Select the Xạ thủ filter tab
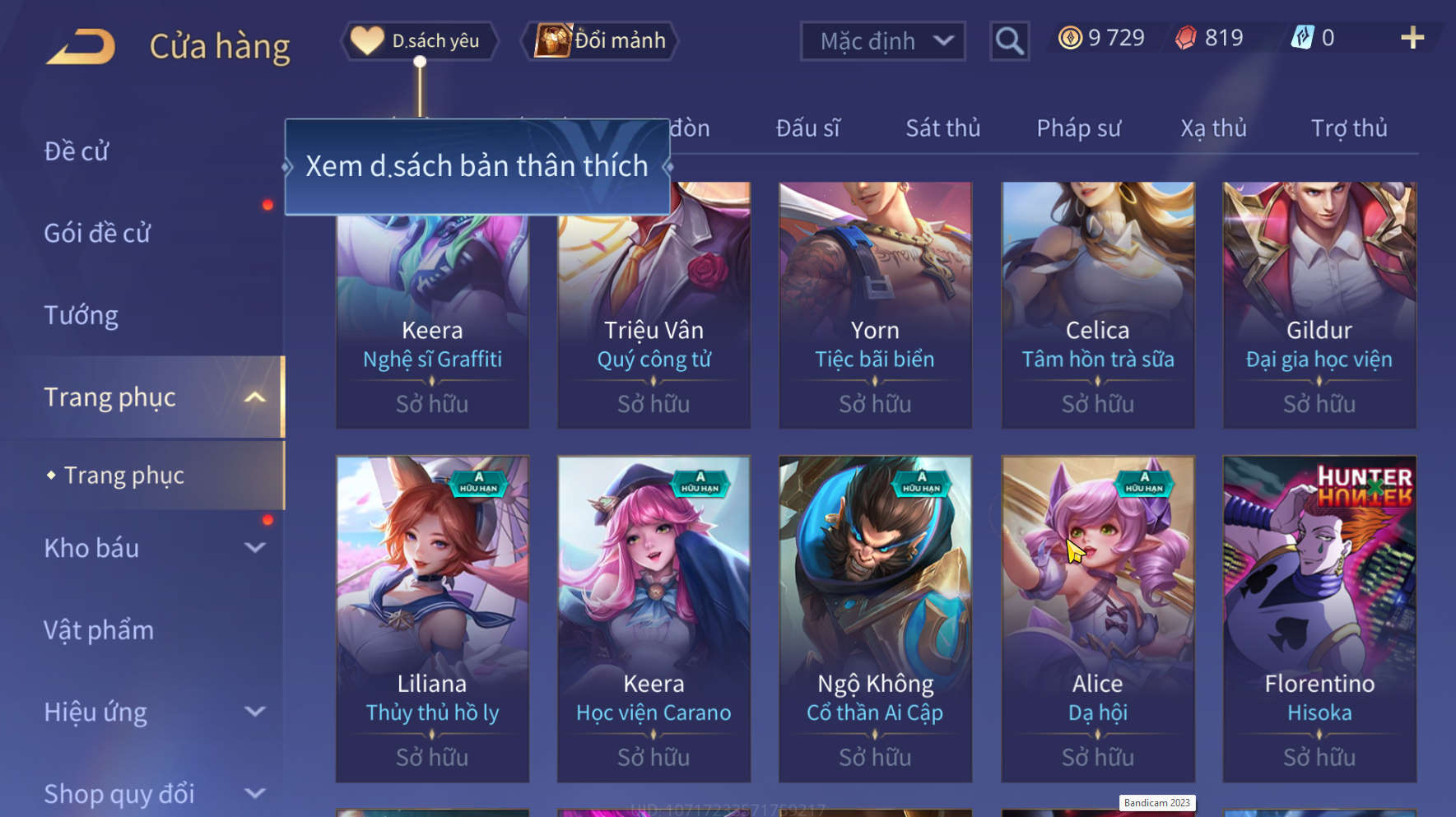The width and height of the screenshot is (1456, 817). (1213, 128)
